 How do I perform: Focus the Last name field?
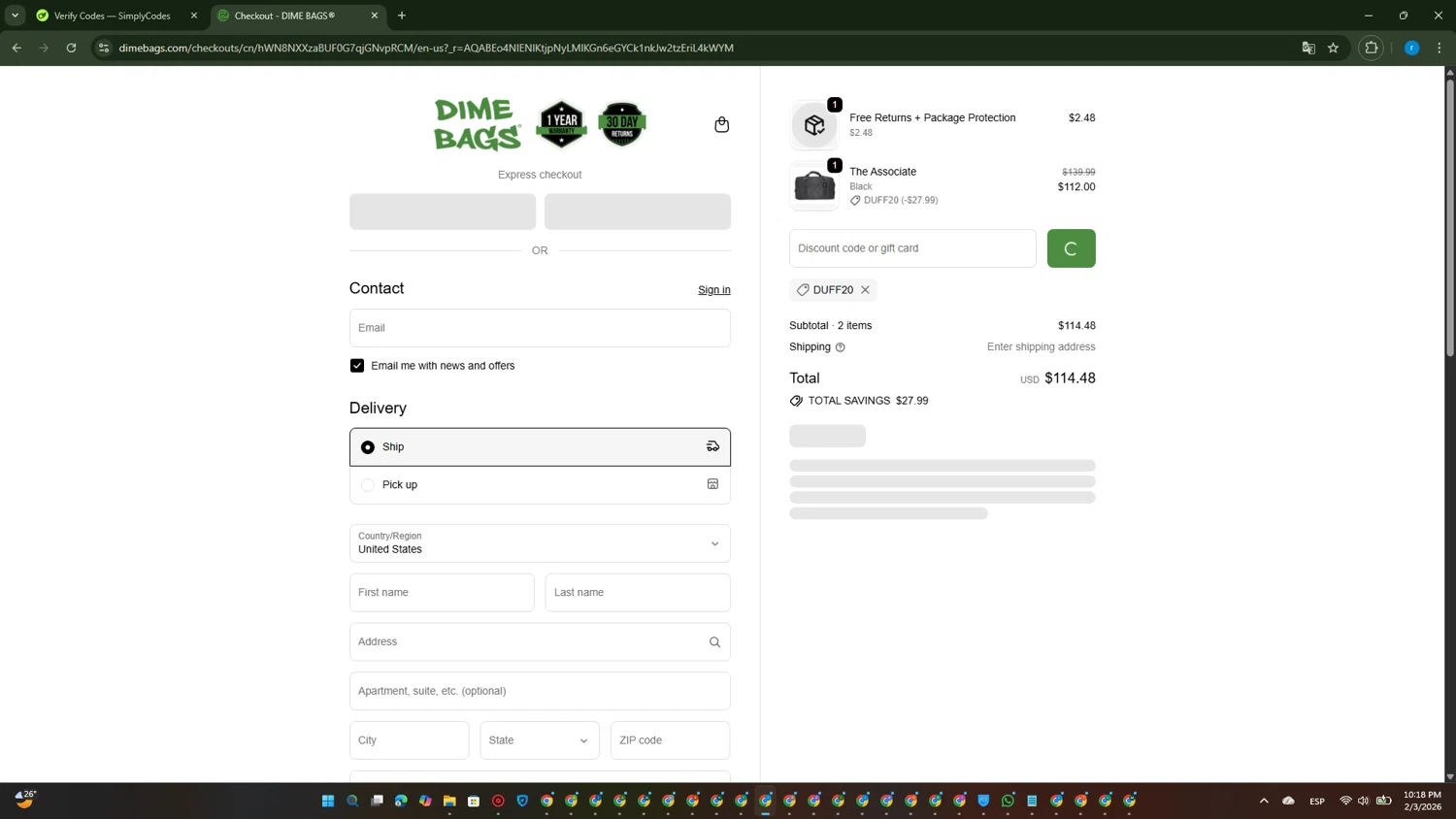tap(638, 593)
